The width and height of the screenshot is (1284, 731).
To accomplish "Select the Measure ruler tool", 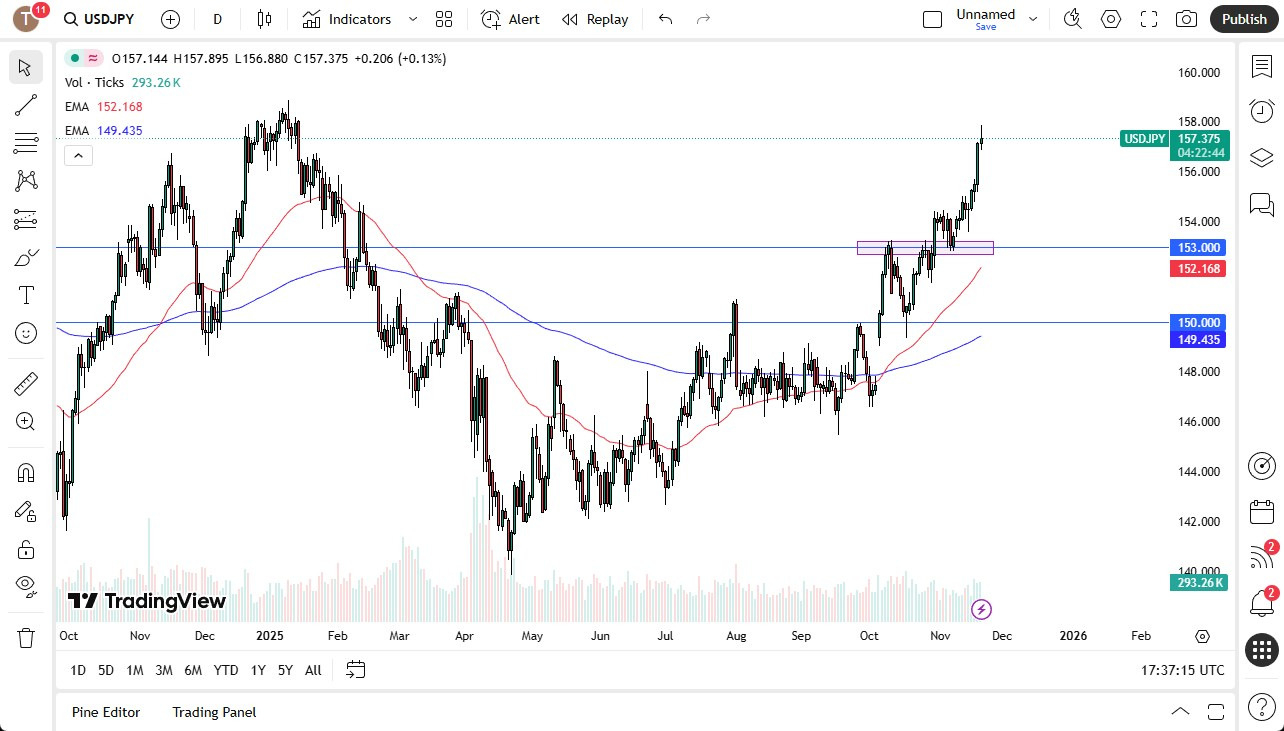I will coord(26,383).
